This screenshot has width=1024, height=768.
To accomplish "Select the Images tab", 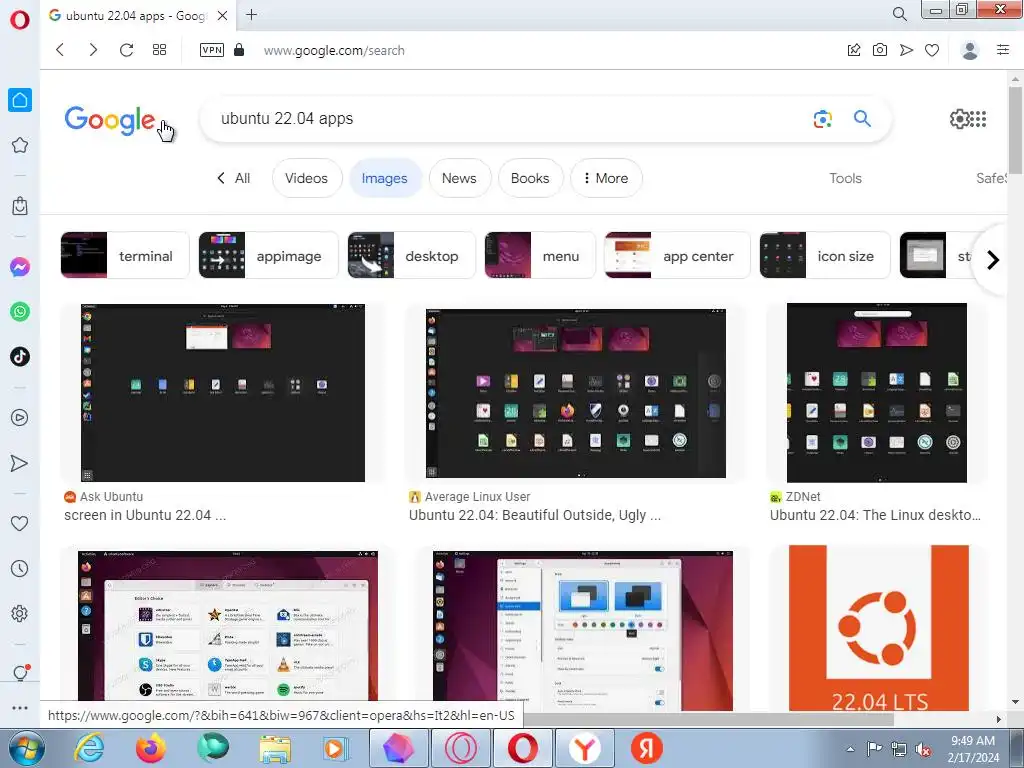I will click(x=384, y=178).
